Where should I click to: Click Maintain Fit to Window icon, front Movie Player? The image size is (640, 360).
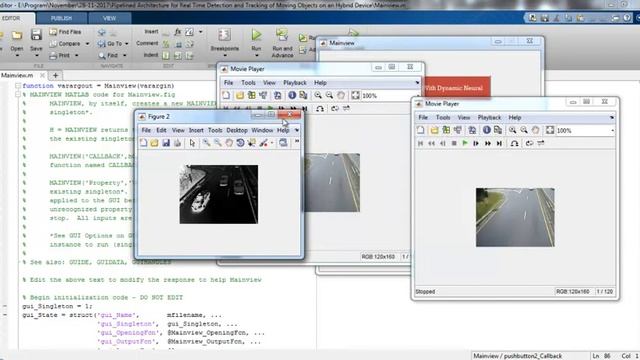click(550, 130)
